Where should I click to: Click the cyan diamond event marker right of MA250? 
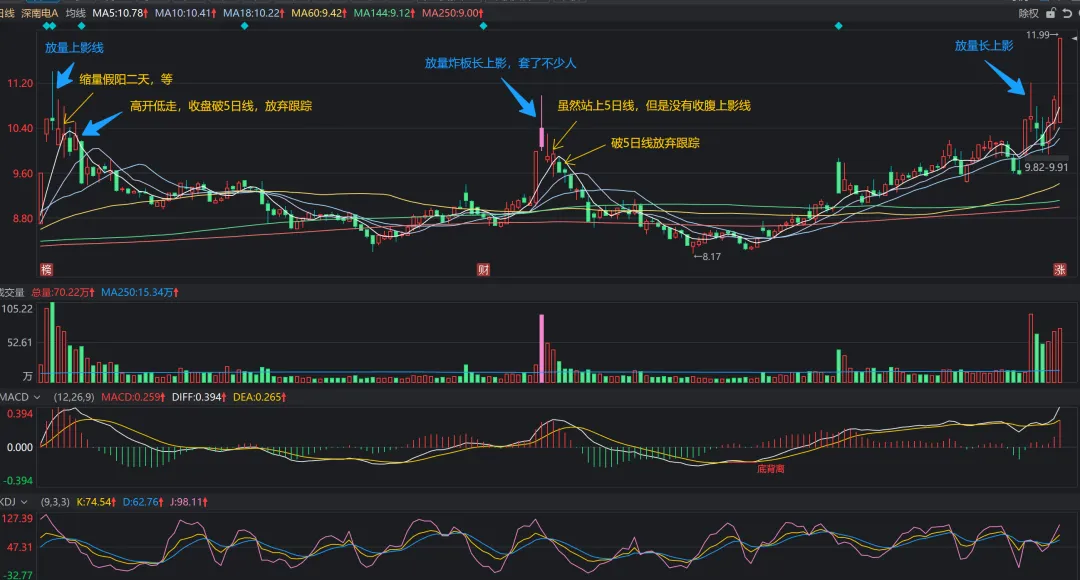(x=484, y=26)
